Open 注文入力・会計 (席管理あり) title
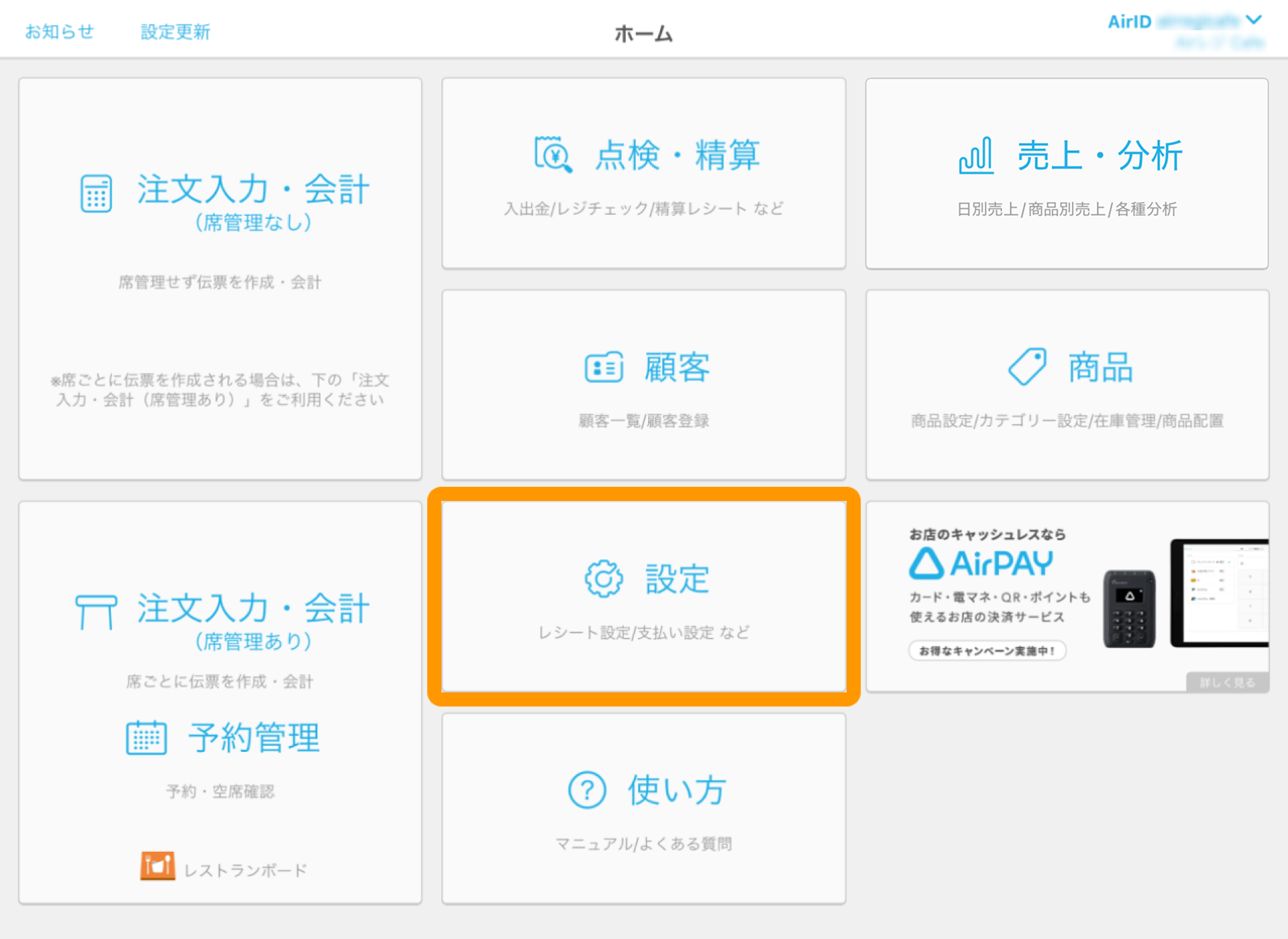 coord(253,620)
